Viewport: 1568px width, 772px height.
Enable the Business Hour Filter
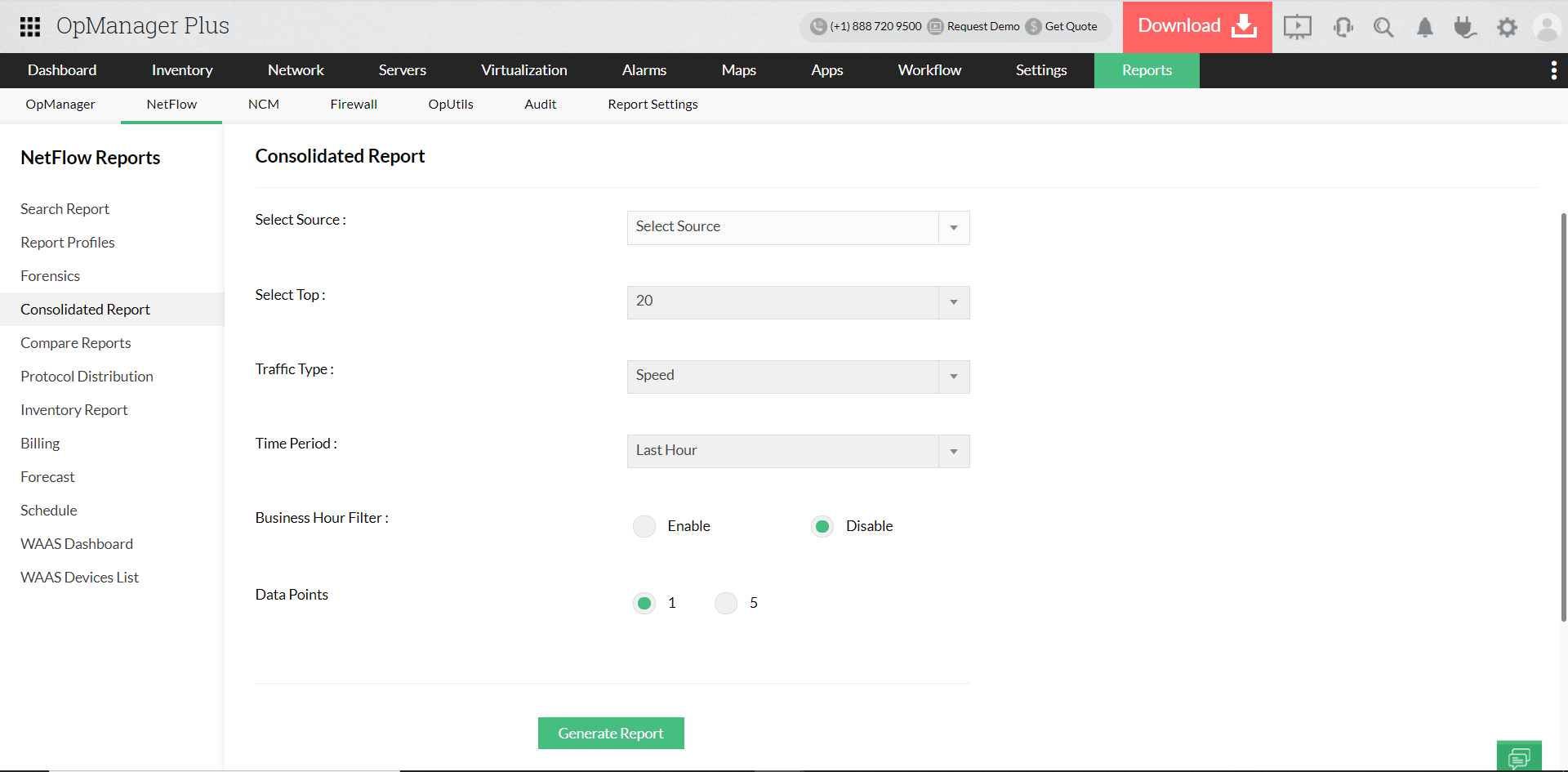644,526
